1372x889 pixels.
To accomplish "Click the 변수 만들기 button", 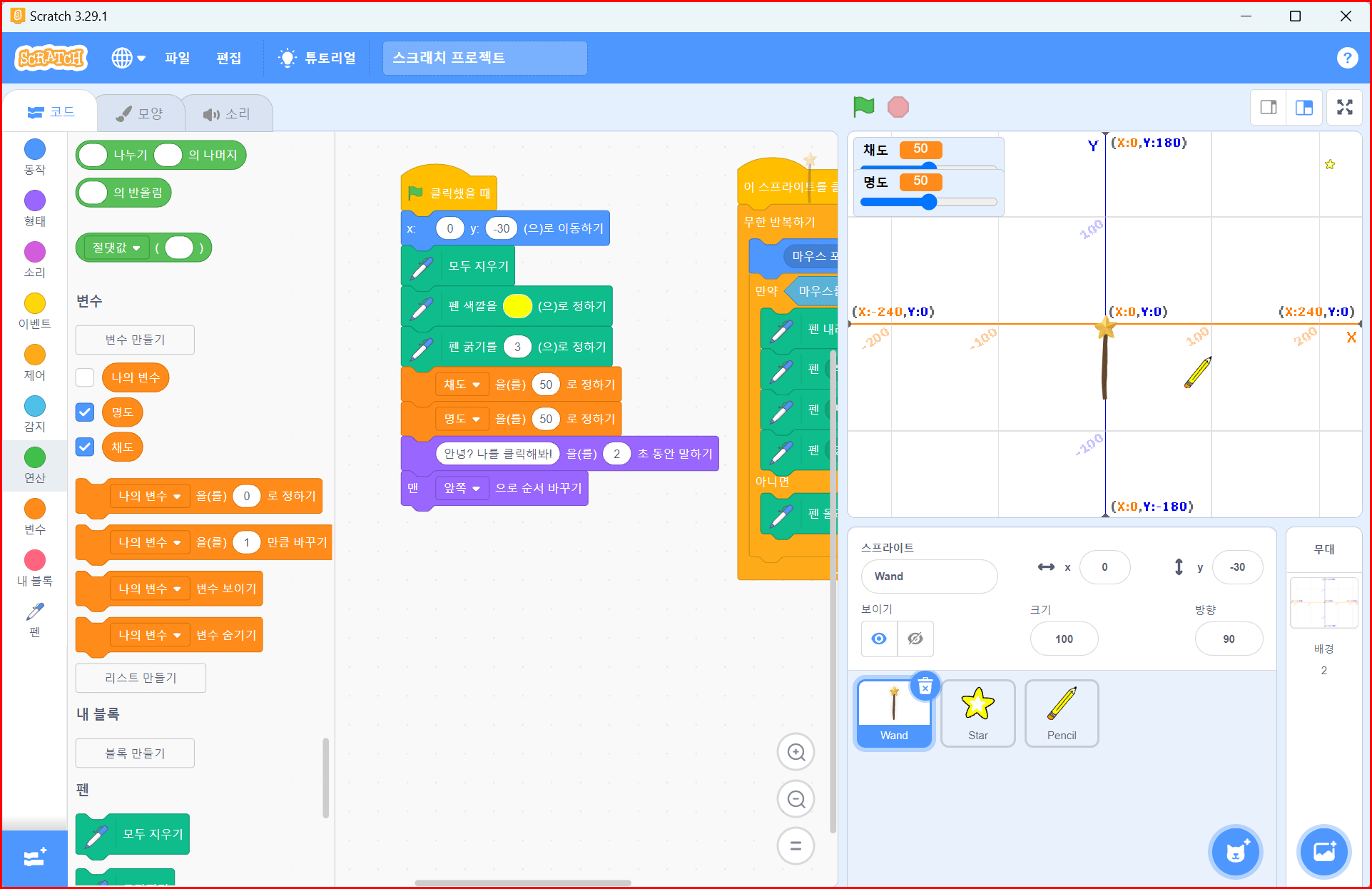I will [x=135, y=340].
